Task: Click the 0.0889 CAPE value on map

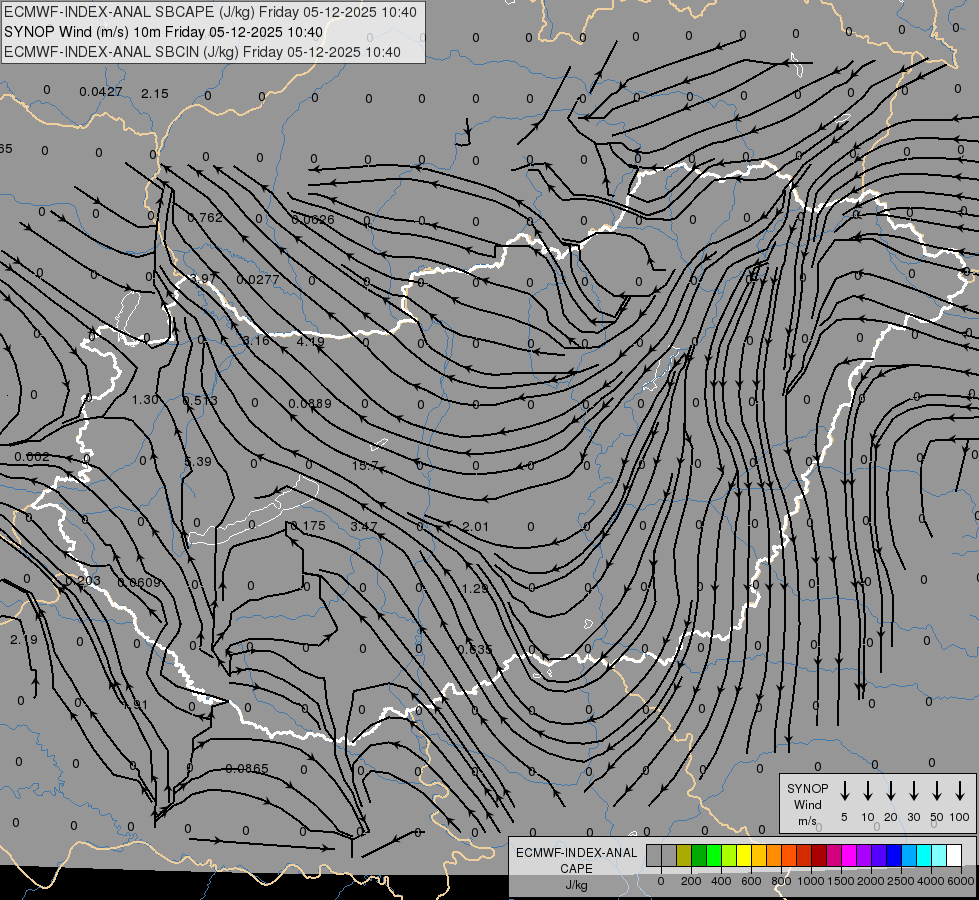Action: 310,403
